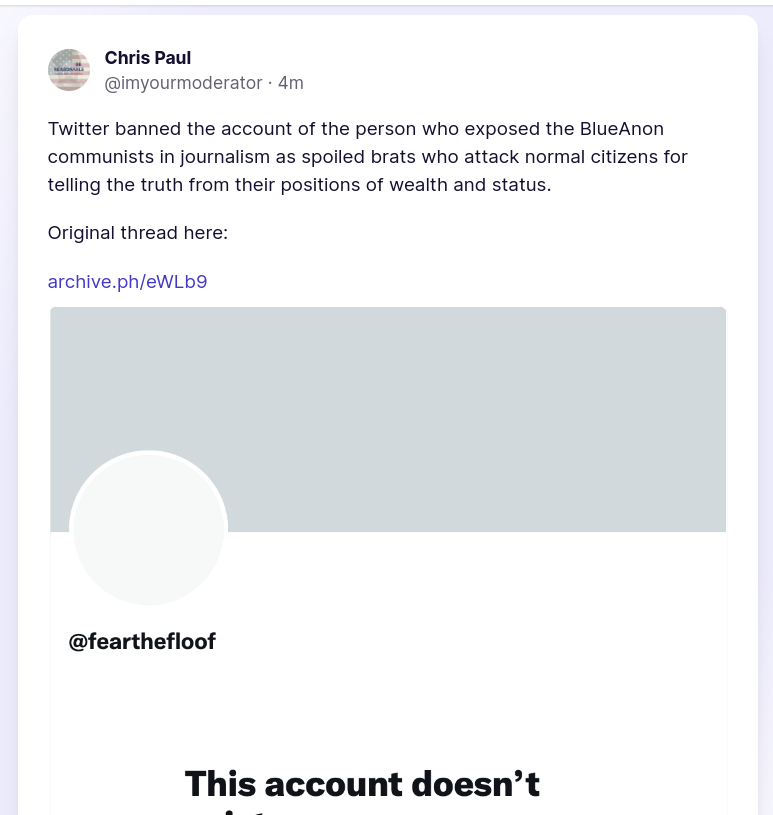Screen dimensions: 773x815
Task: Click the word "Twitter" starting the post
Action: tap(78, 129)
